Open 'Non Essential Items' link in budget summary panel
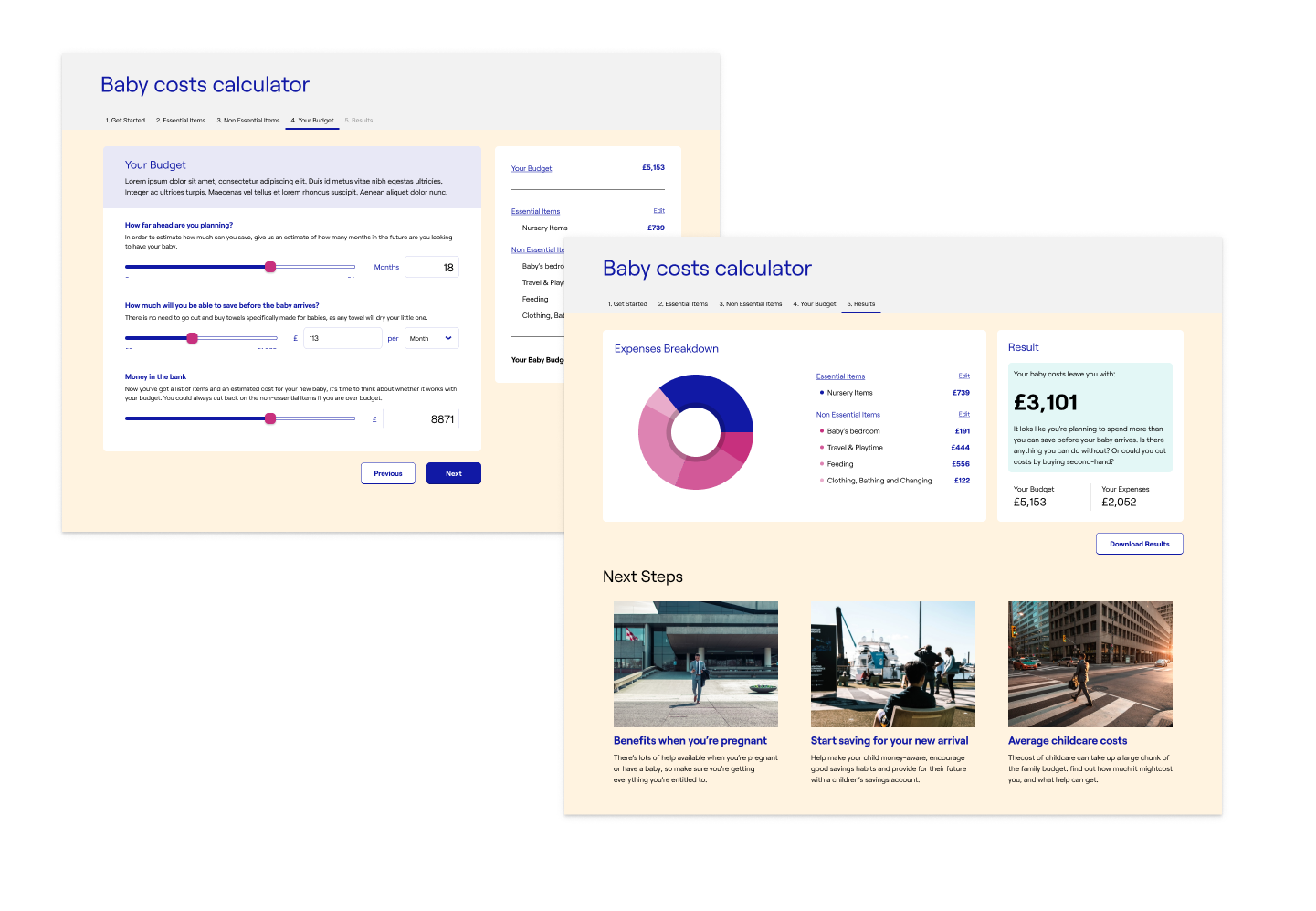Screen dimensions: 1316x911 (538, 249)
